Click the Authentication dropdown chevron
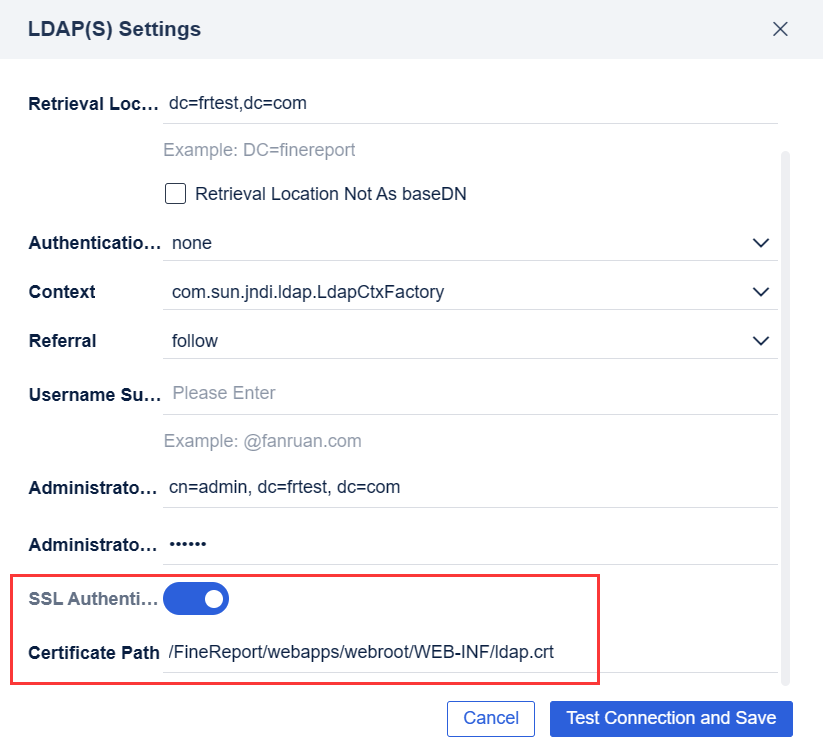The image size is (823, 748). point(761,242)
